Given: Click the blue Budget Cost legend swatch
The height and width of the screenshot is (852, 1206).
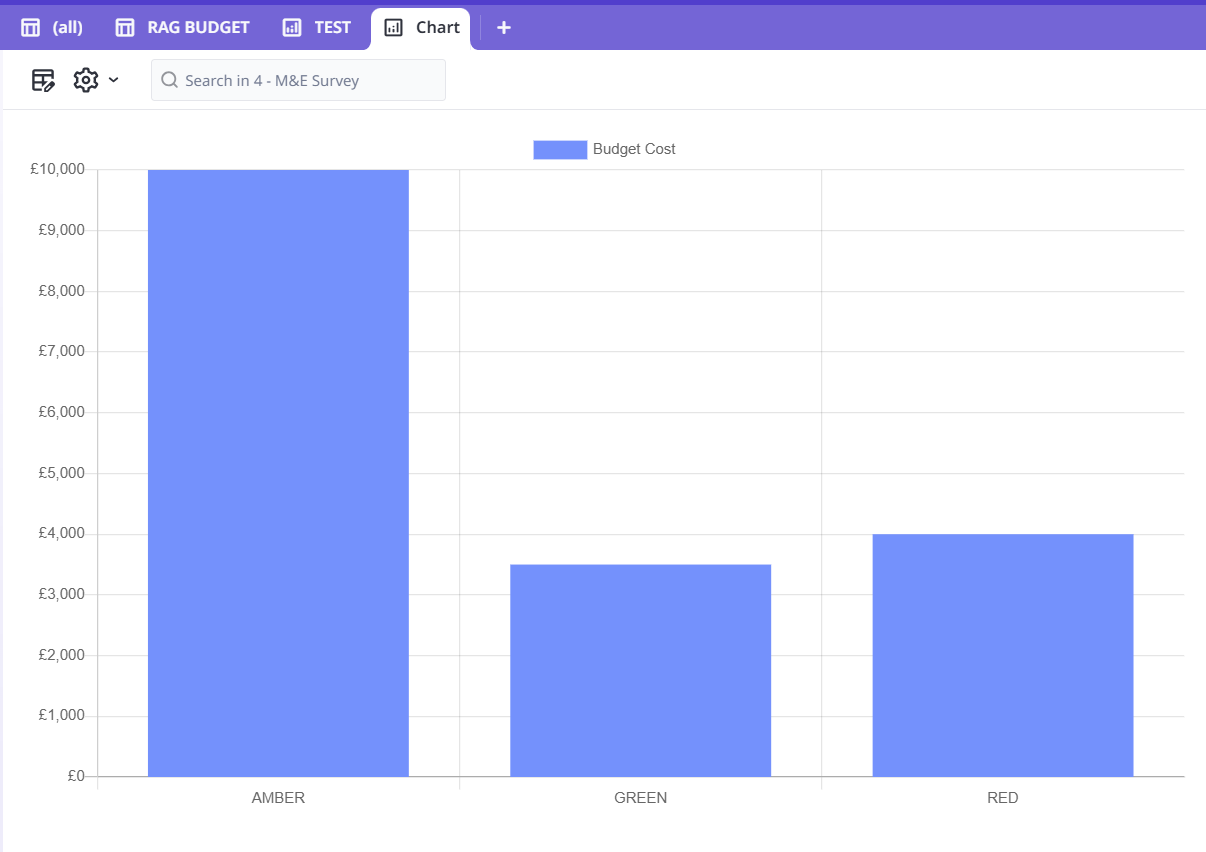Looking at the screenshot, I should pos(560,149).
